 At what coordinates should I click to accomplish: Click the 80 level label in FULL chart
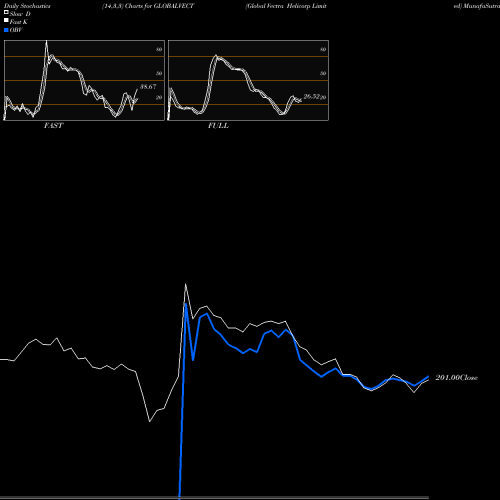pyautogui.click(x=323, y=49)
